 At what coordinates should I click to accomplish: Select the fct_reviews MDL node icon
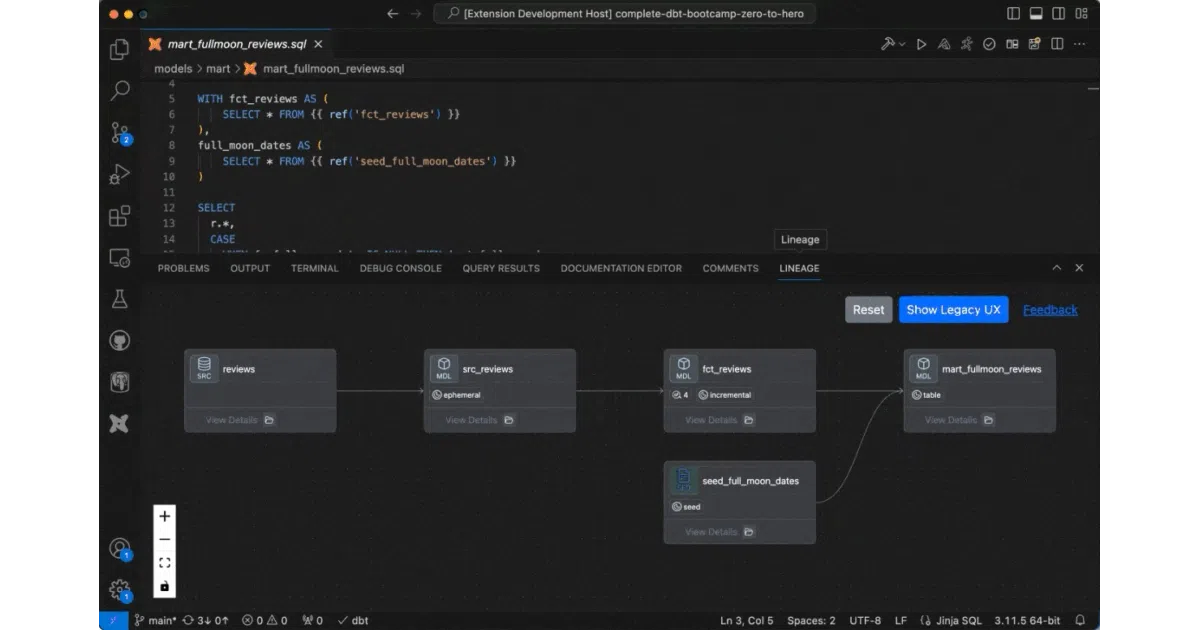[x=684, y=368]
